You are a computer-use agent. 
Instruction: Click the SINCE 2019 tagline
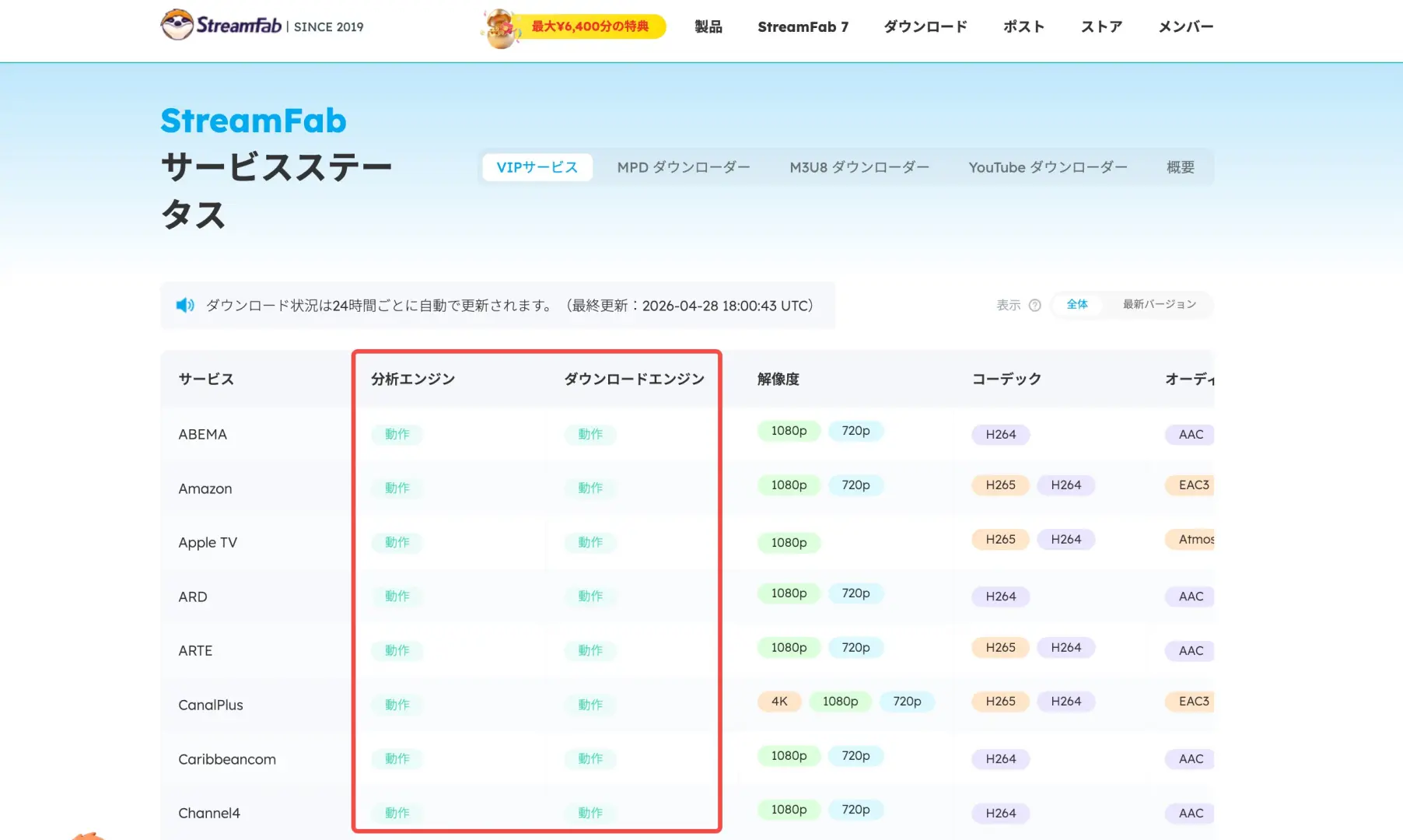[x=329, y=27]
